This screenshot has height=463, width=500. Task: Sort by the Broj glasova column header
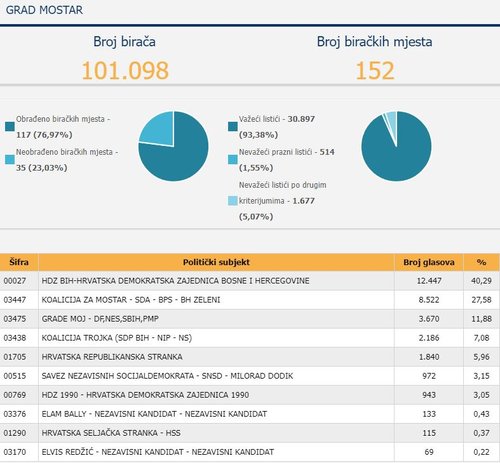[429, 262]
